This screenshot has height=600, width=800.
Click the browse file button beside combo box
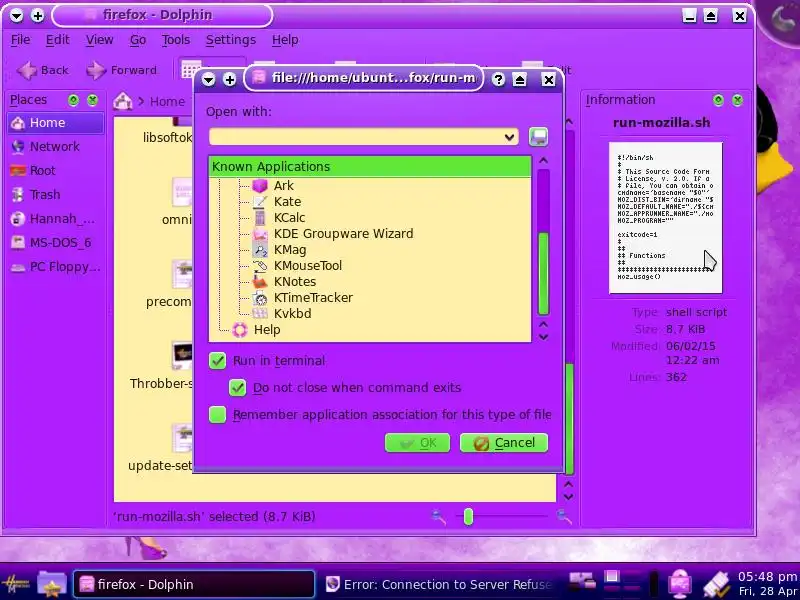tap(538, 137)
